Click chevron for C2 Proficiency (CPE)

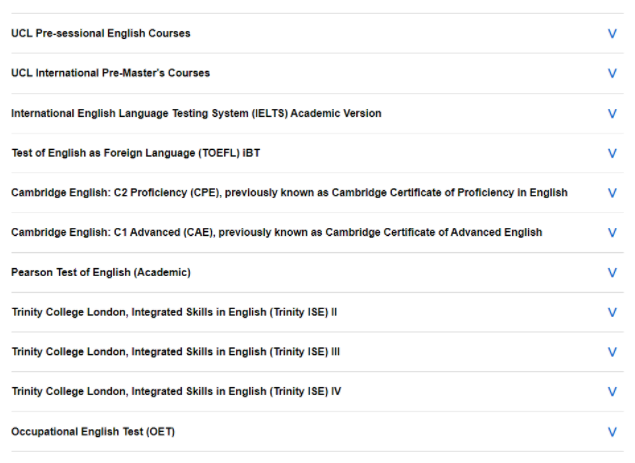click(x=612, y=193)
